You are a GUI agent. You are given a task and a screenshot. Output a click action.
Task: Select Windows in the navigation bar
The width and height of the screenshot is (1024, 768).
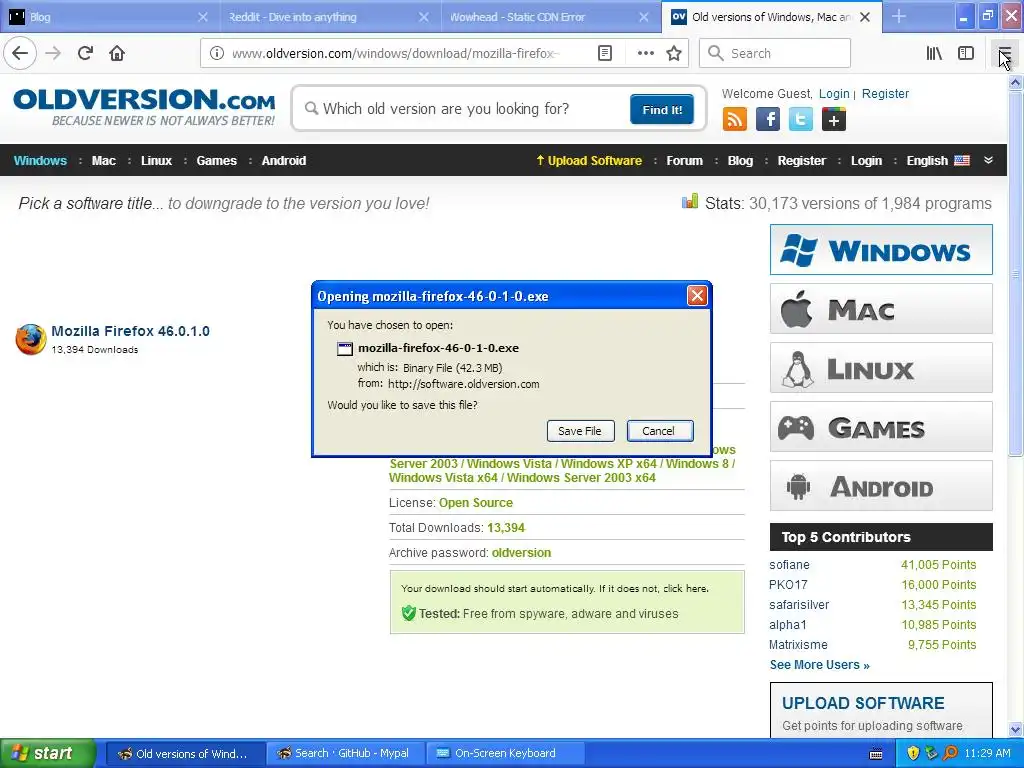[x=40, y=161]
